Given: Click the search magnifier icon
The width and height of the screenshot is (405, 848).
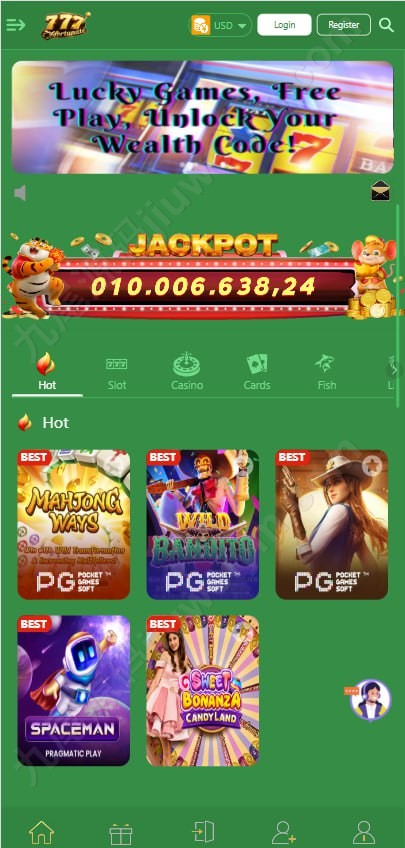Looking at the screenshot, I should pos(386,25).
